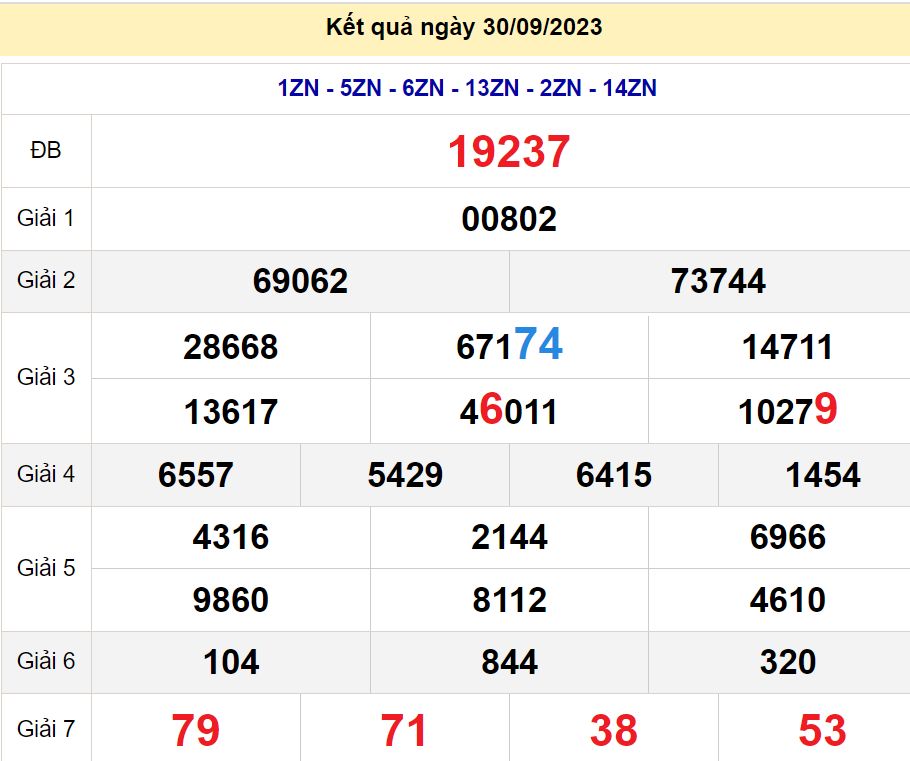Select the Giải 3 number 28668

pos(231,347)
